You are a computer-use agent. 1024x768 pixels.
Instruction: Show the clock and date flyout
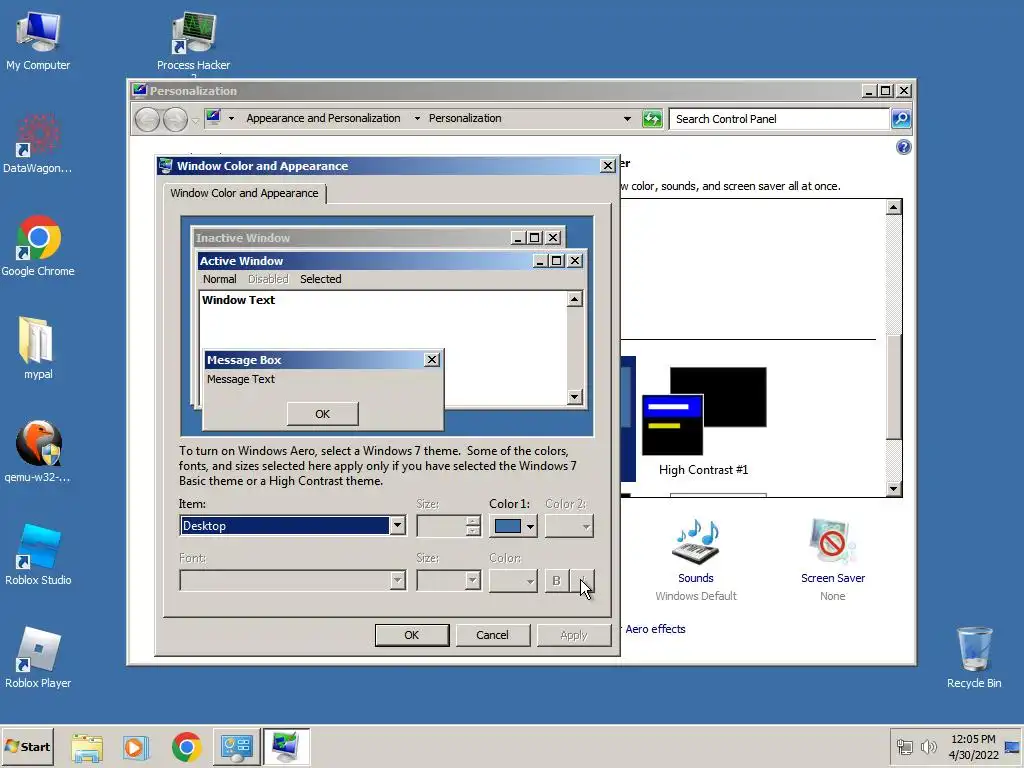(x=973, y=746)
